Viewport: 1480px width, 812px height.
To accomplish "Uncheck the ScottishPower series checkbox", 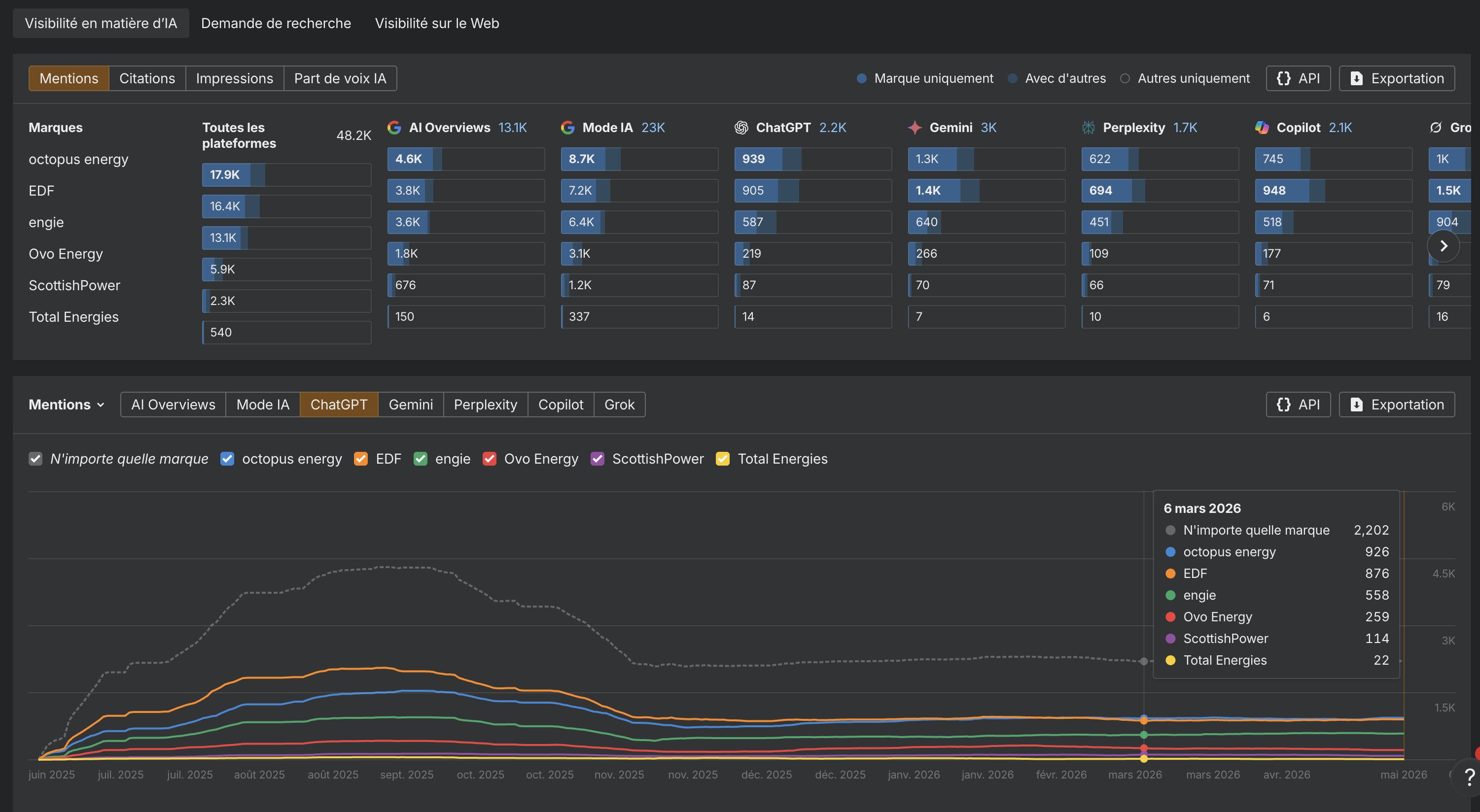I will [x=598, y=459].
